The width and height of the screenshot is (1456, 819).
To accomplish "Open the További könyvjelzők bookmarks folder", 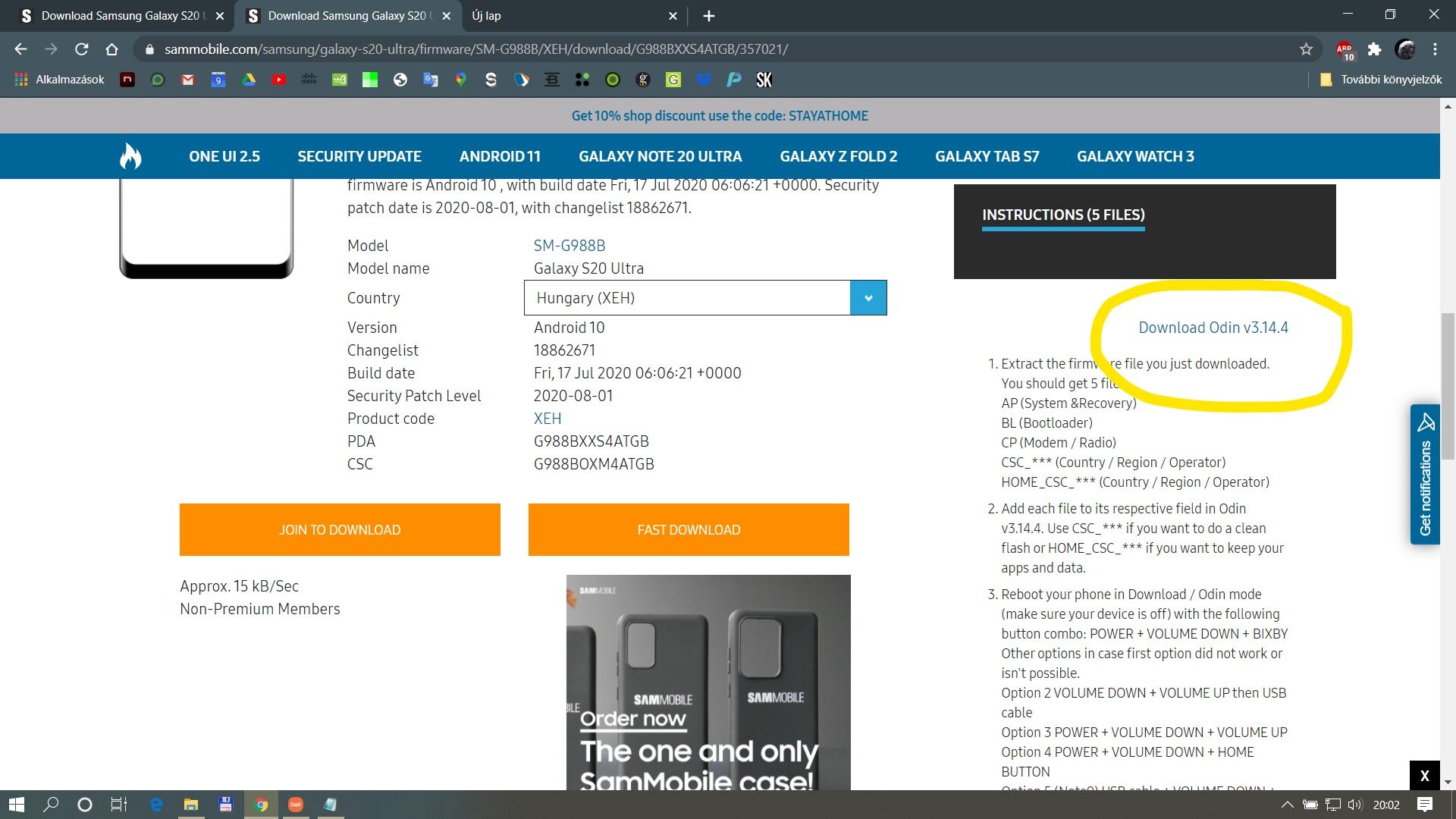I will point(1381,80).
